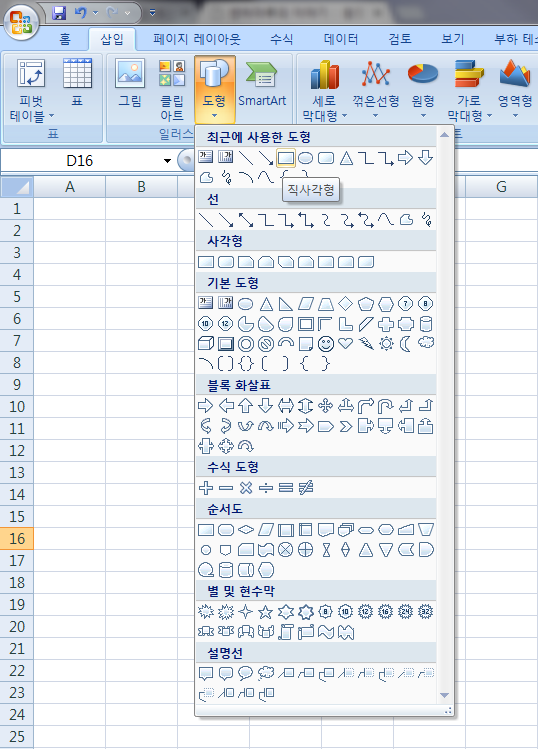Open Customize Quick Access Toolbar dropdown
538x749 pixels.
pos(152,13)
